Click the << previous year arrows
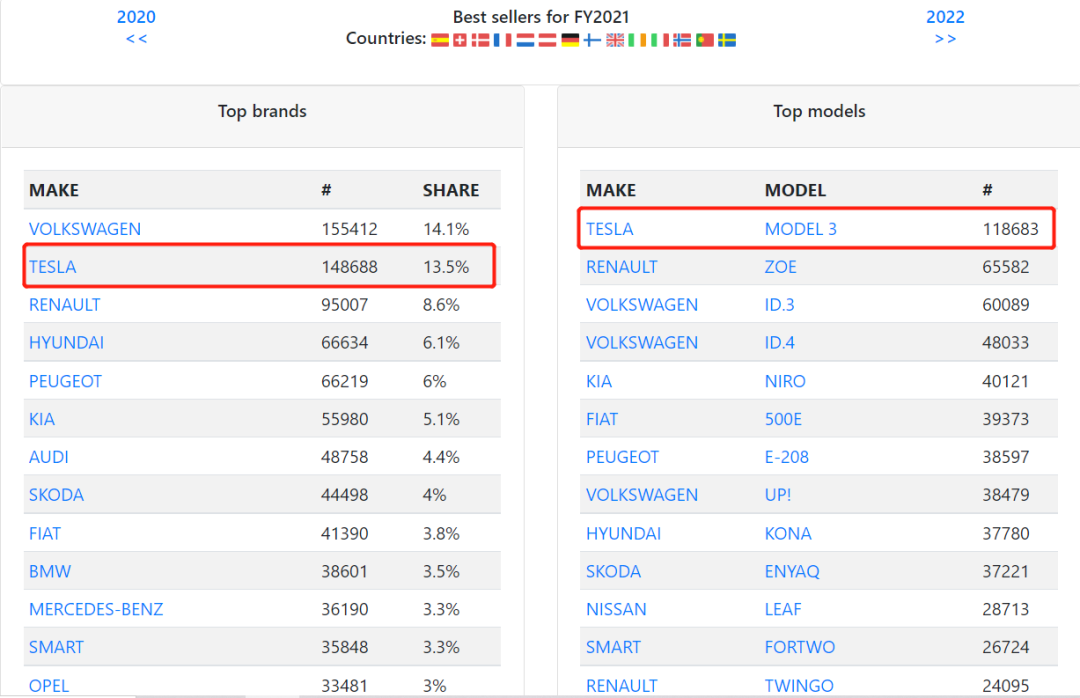Viewport: 1080px width, 698px height. pyautogui.click(x=136, y=39)
